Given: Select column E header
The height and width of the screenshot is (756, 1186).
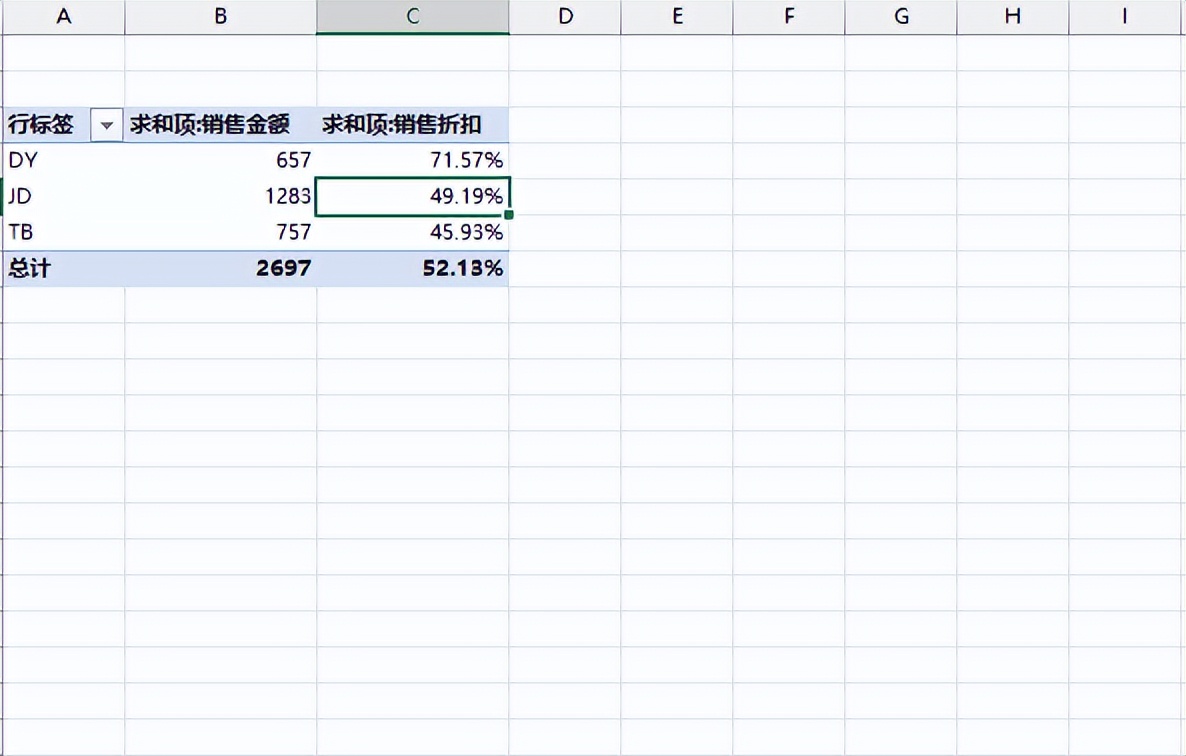Looking at the screenshot, I should 677,17.
